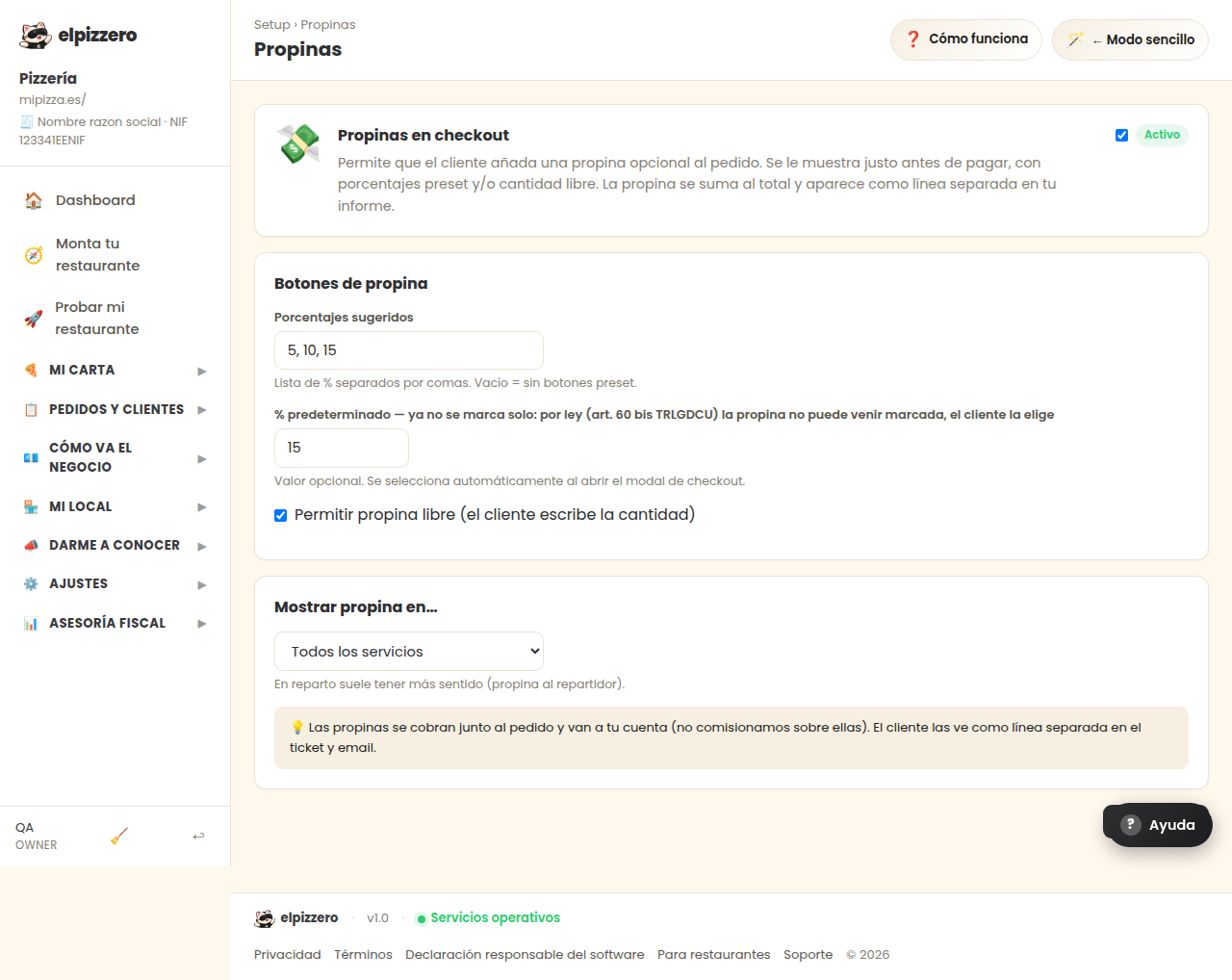Open the AJUSTES menu item

click(x=115, y=584)
